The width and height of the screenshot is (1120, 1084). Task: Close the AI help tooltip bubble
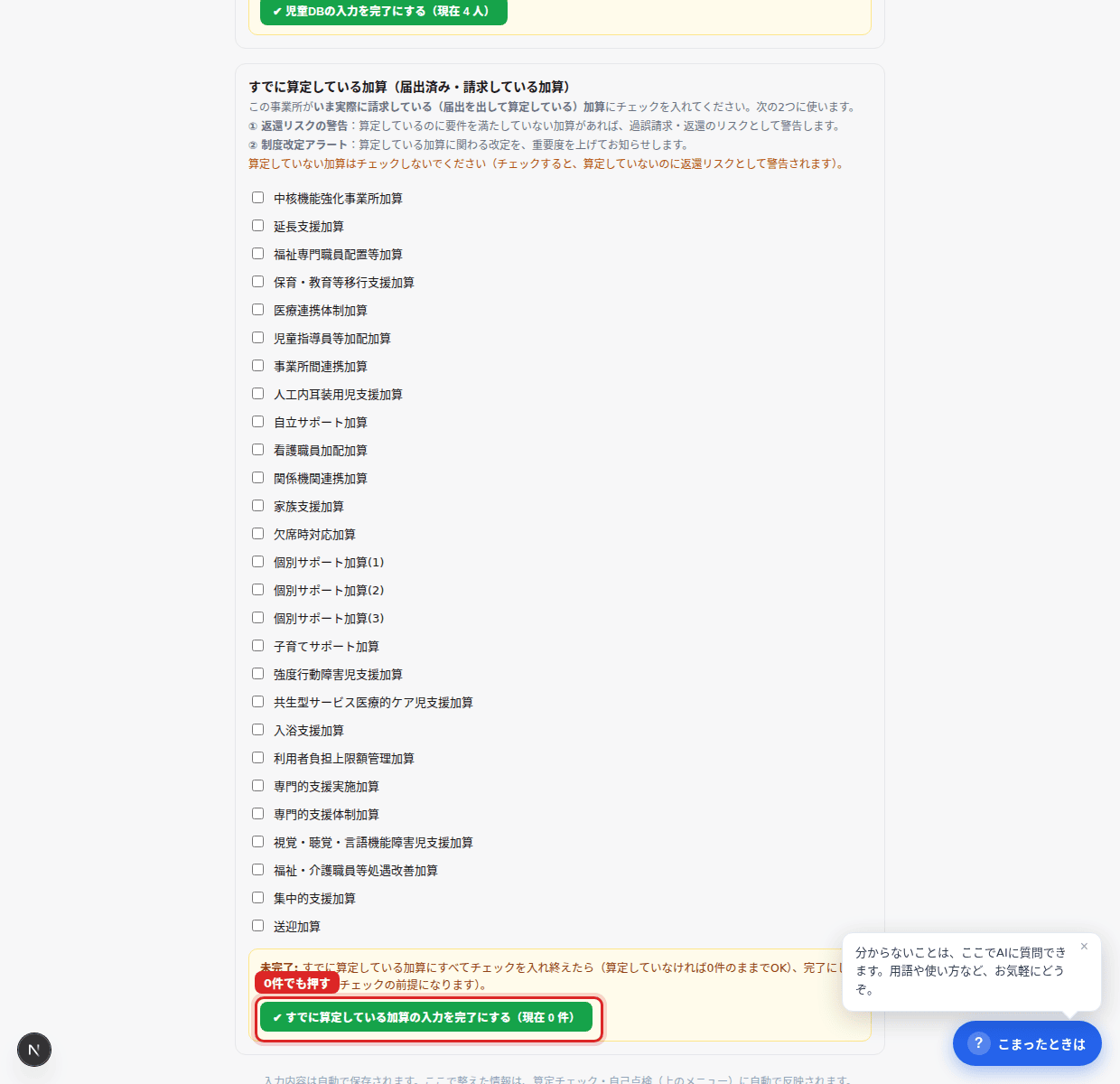pos(1084,947)
